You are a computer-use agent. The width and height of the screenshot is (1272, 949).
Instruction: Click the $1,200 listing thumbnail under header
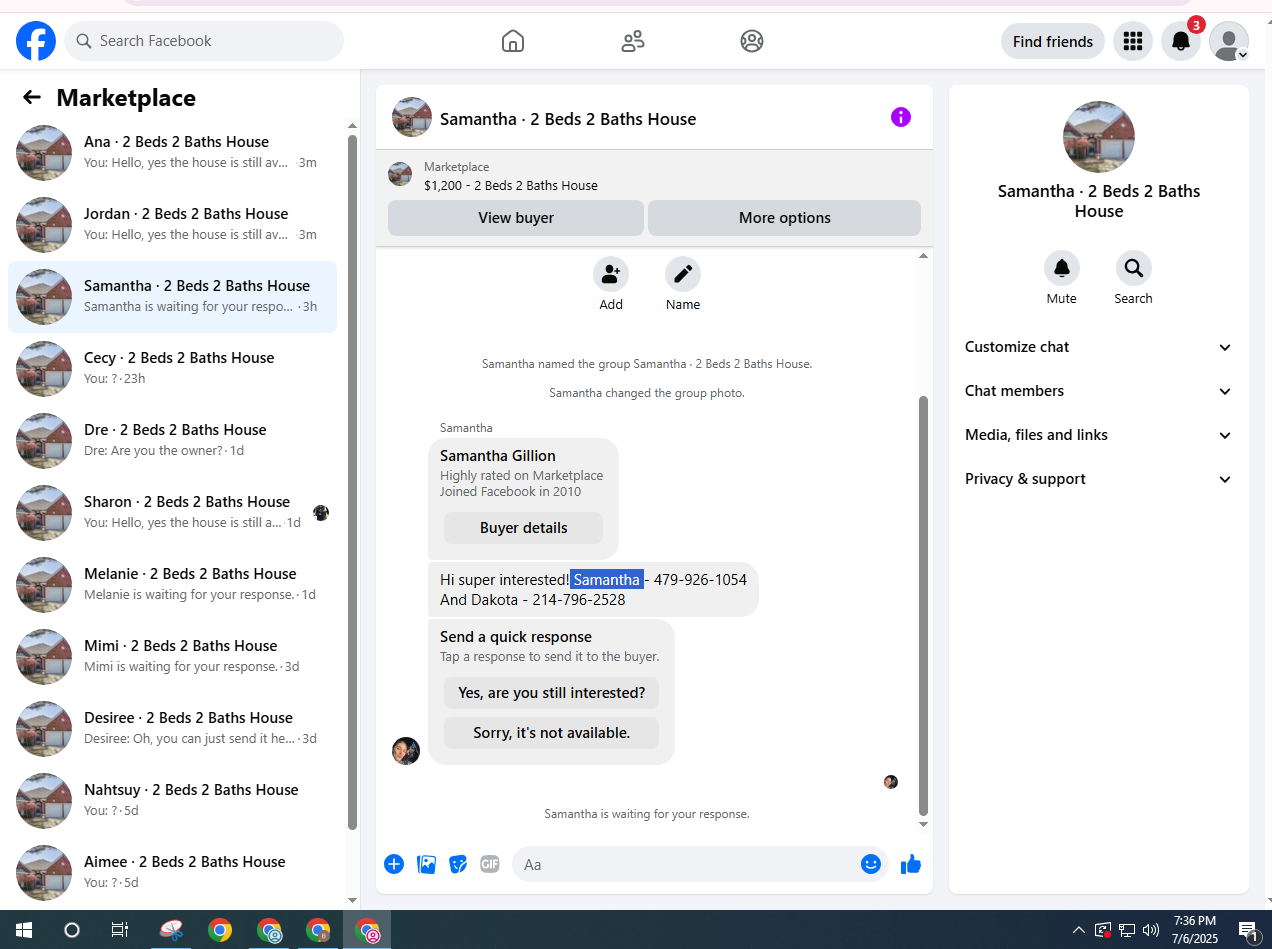coord(400,174)
